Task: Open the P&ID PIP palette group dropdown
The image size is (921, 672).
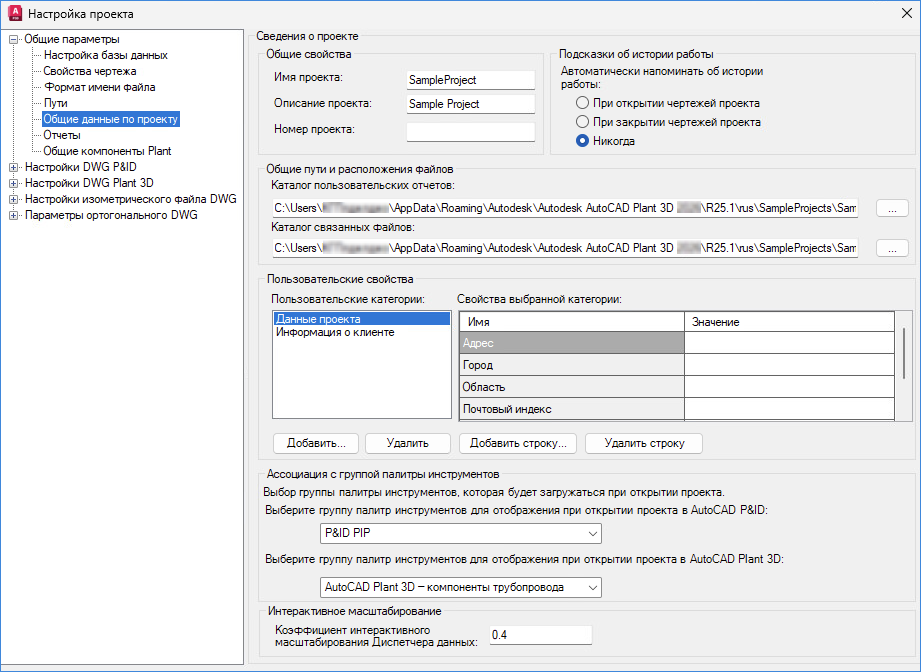Action: tap(461, 533)
